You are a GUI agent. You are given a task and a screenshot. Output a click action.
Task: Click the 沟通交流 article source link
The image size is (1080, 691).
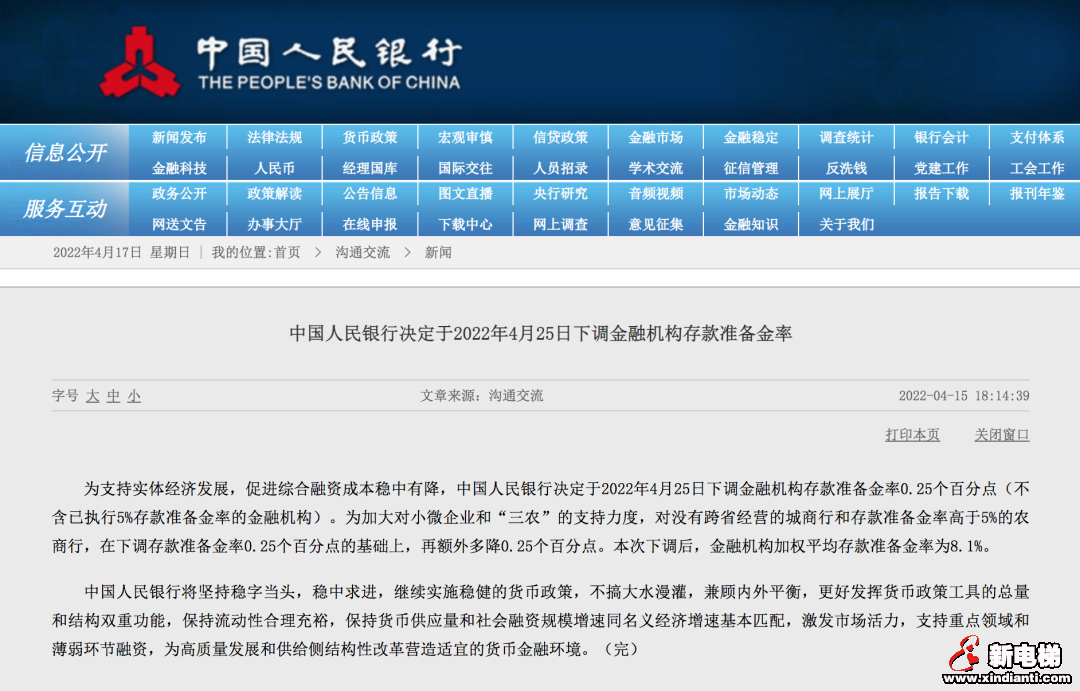pyautogui.click(x=518, y=395)
